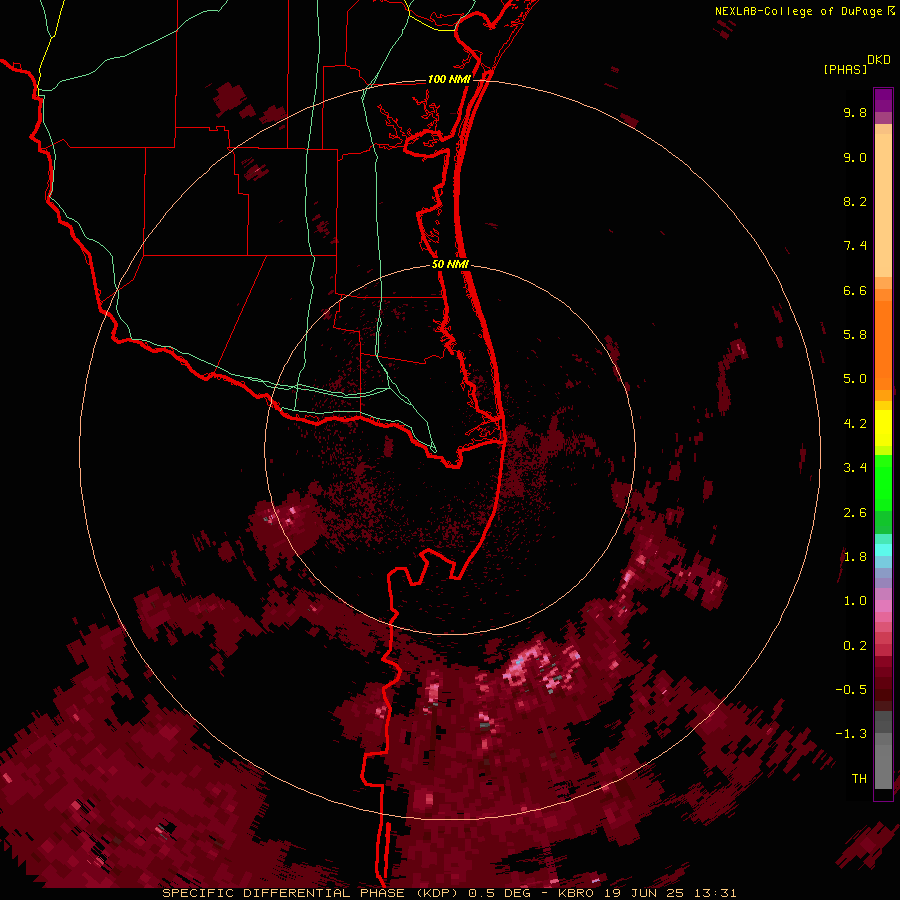
Task: Click the 5.8 value on color scale
Action: [x=855, y=335]
